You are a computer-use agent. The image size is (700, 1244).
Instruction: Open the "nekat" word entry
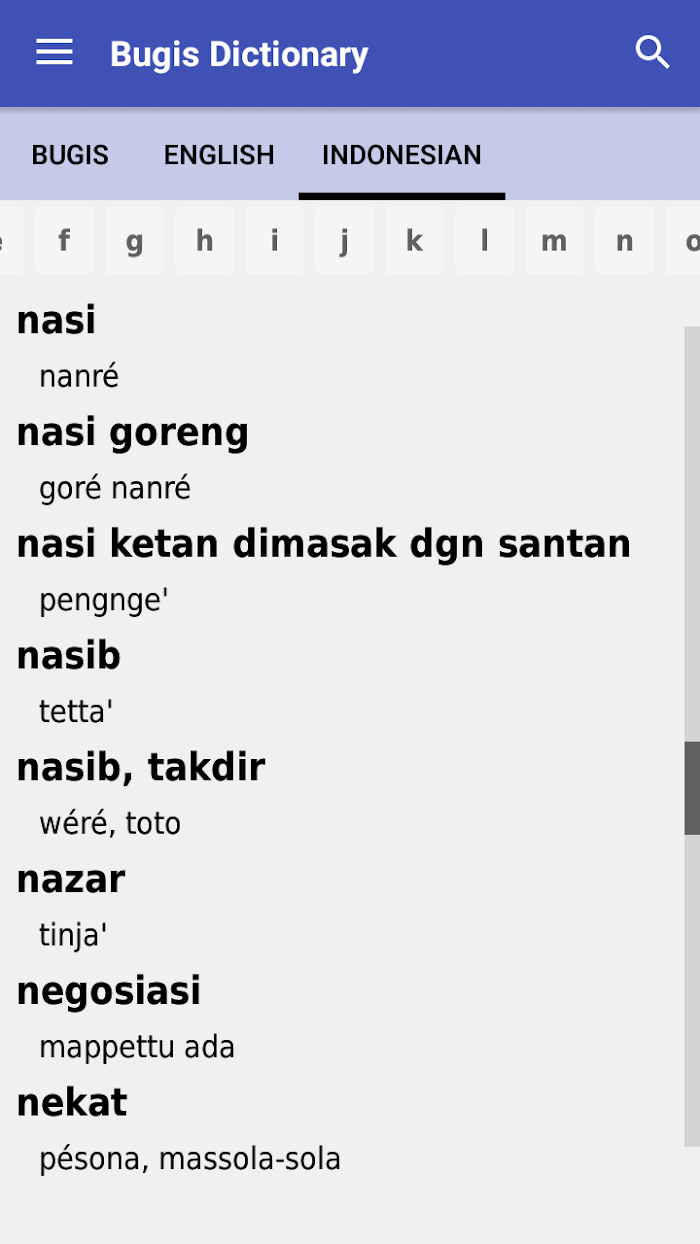pyautogui.click(x=72, y=1104)
